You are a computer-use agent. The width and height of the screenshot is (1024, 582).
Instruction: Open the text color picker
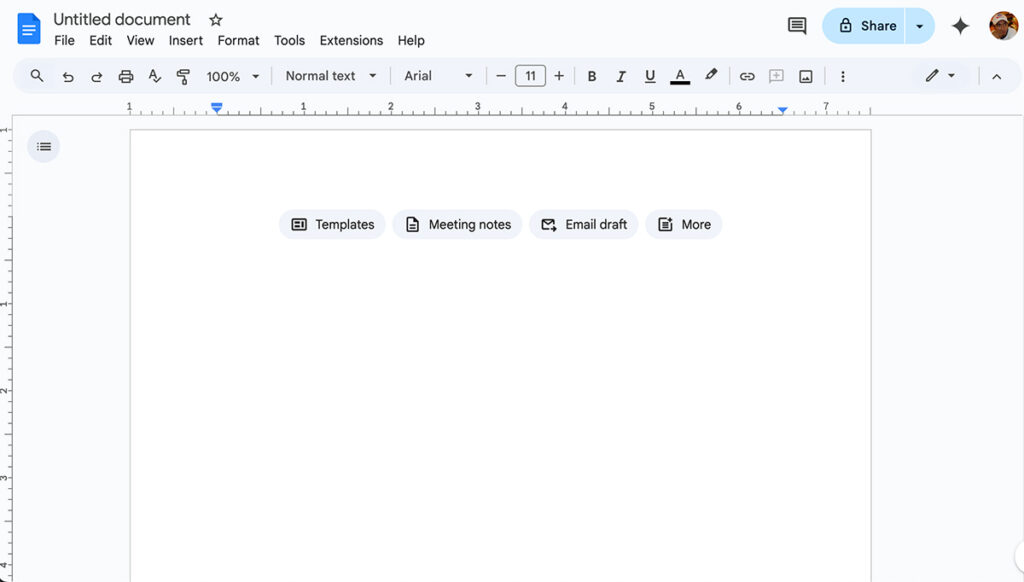[x=680, y=75]
